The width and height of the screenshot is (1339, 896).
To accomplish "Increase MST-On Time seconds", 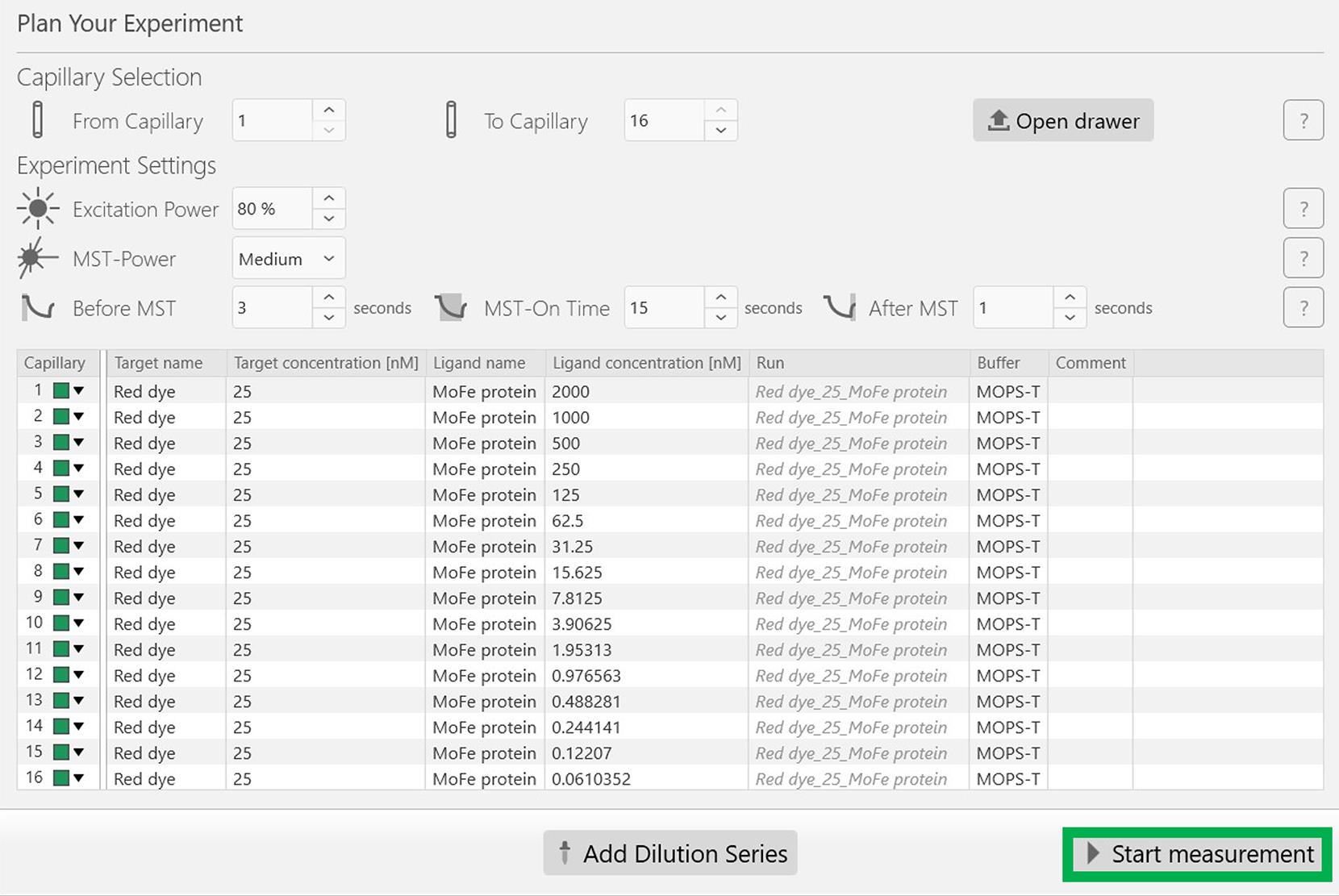I will [x=721, y=297].
